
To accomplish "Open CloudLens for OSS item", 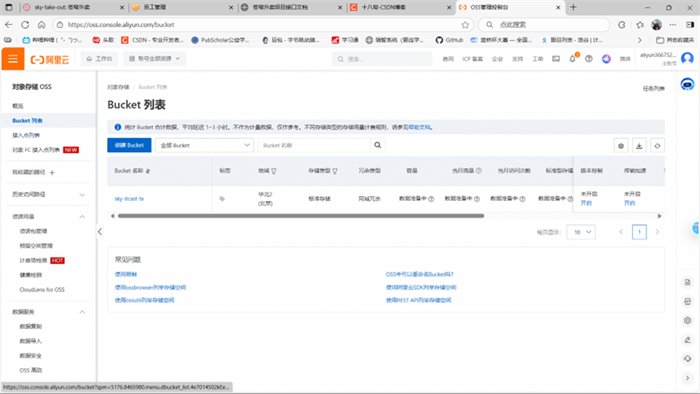I will [42, 290].
